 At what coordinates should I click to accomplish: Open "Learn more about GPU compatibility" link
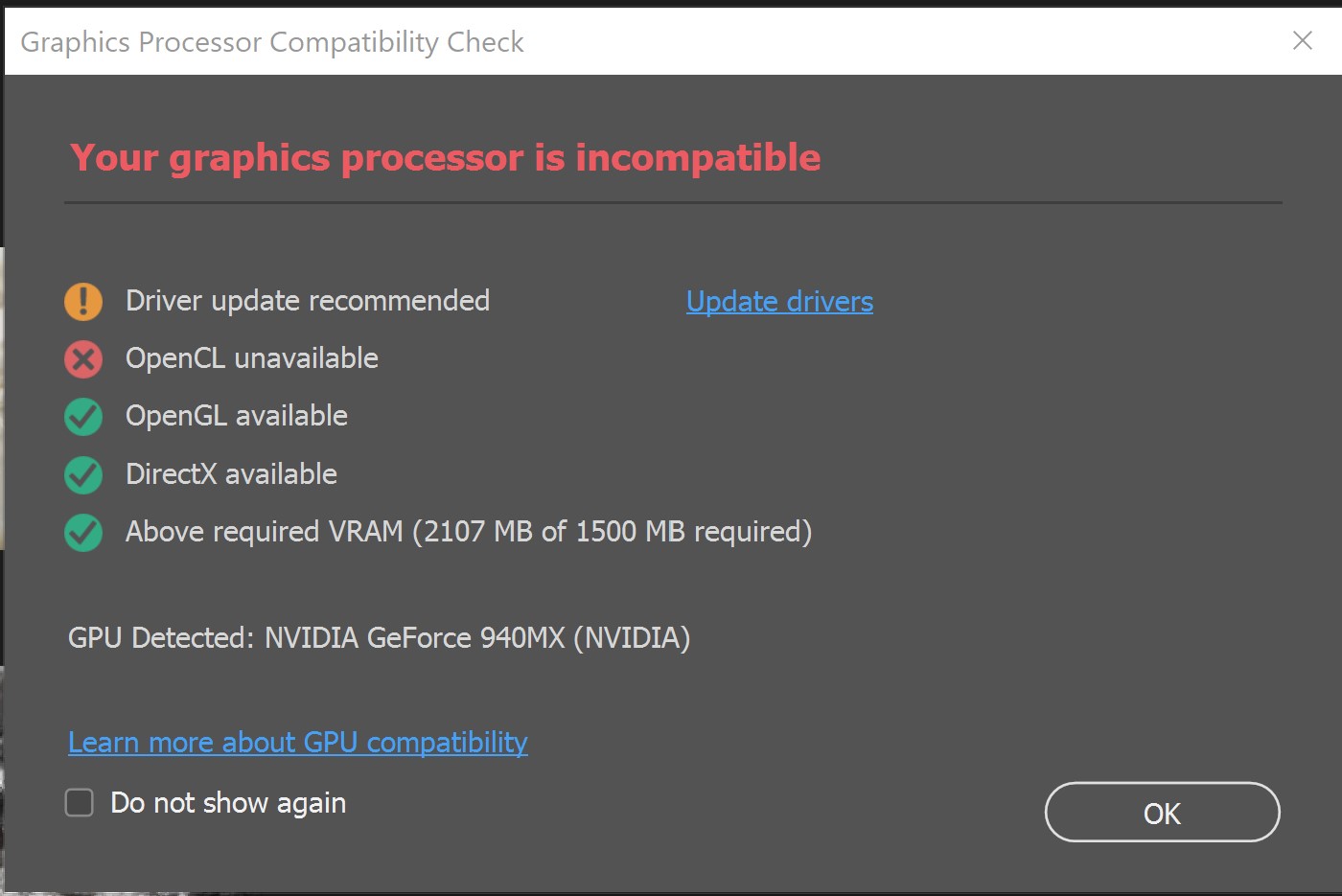[297, 743]
